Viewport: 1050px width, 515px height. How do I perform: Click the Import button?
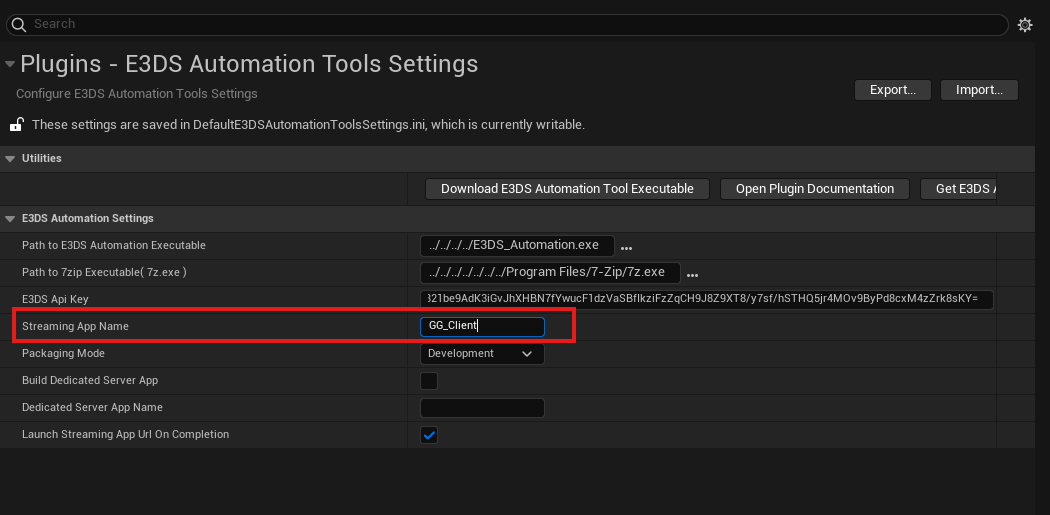pyautogui.click(x=978, y=90)
